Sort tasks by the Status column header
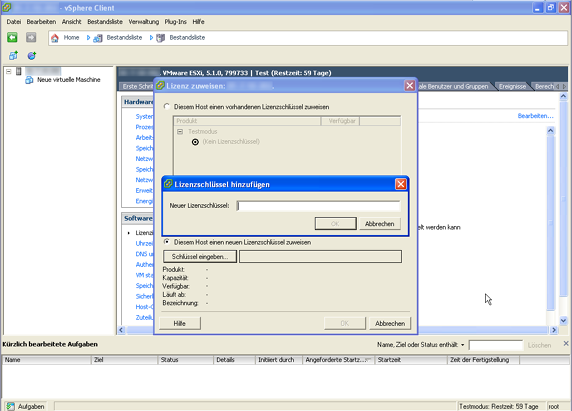This screenshot has width=572, height=411. 185,360
